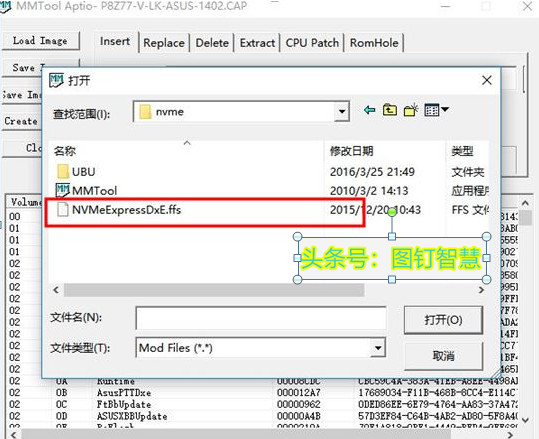
Task: Click the 文件名 input field
Action: pyautogui.click(x=261, y=318)
